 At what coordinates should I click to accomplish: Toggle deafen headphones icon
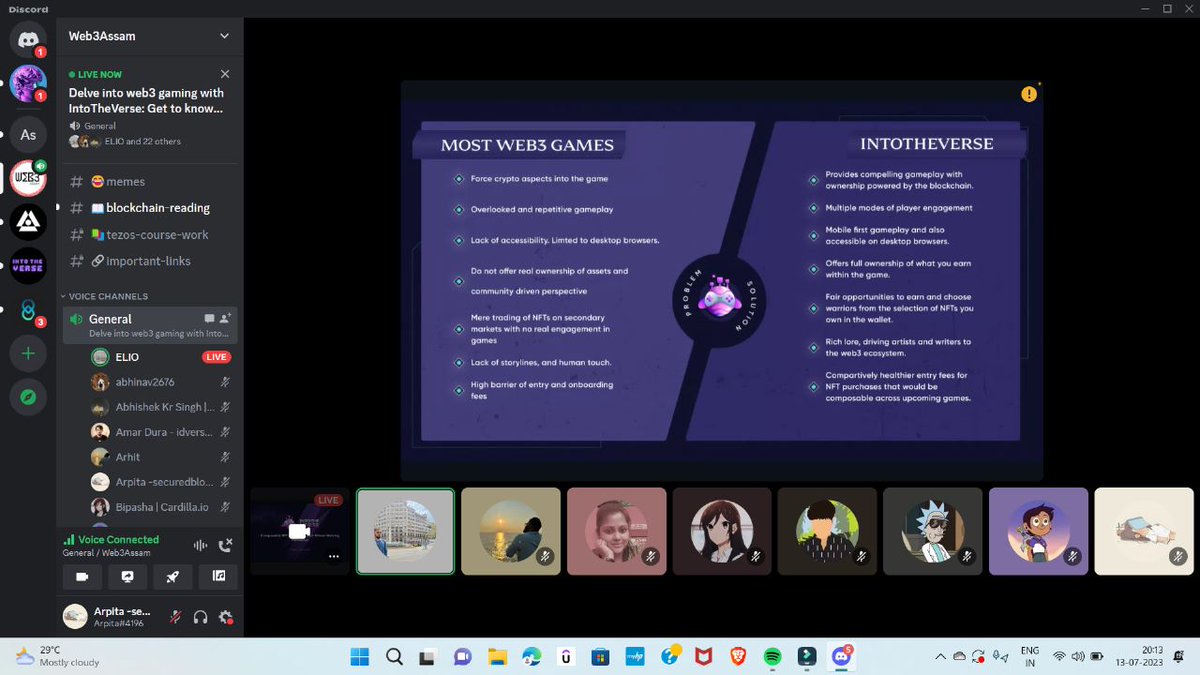pos(200,616)
